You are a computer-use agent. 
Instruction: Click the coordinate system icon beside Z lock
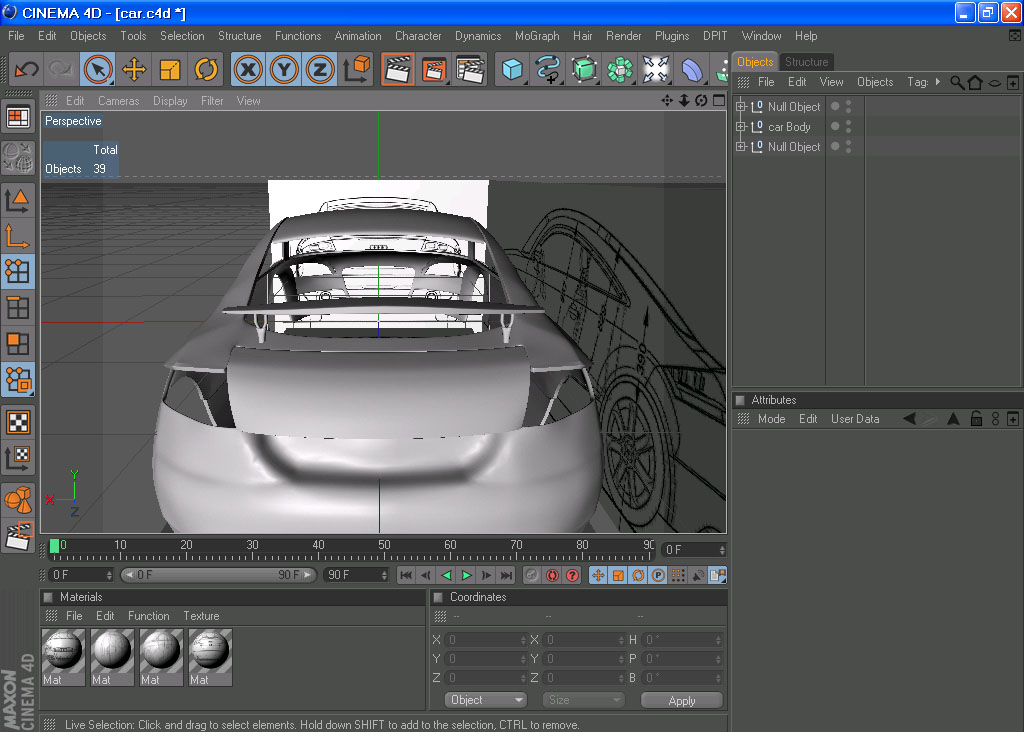pos(357,69)
